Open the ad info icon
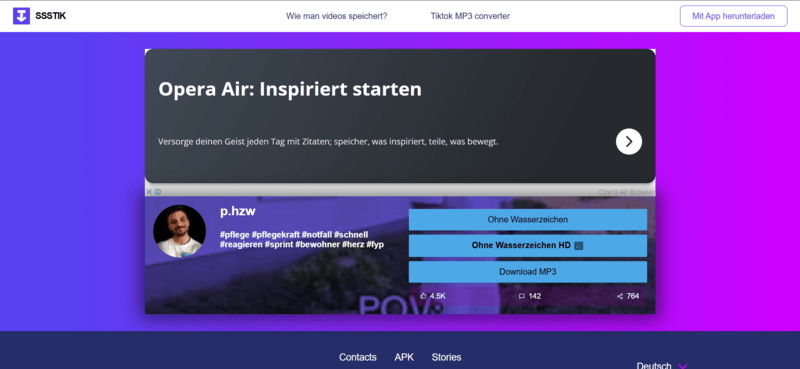 click(x=158, y=192)
